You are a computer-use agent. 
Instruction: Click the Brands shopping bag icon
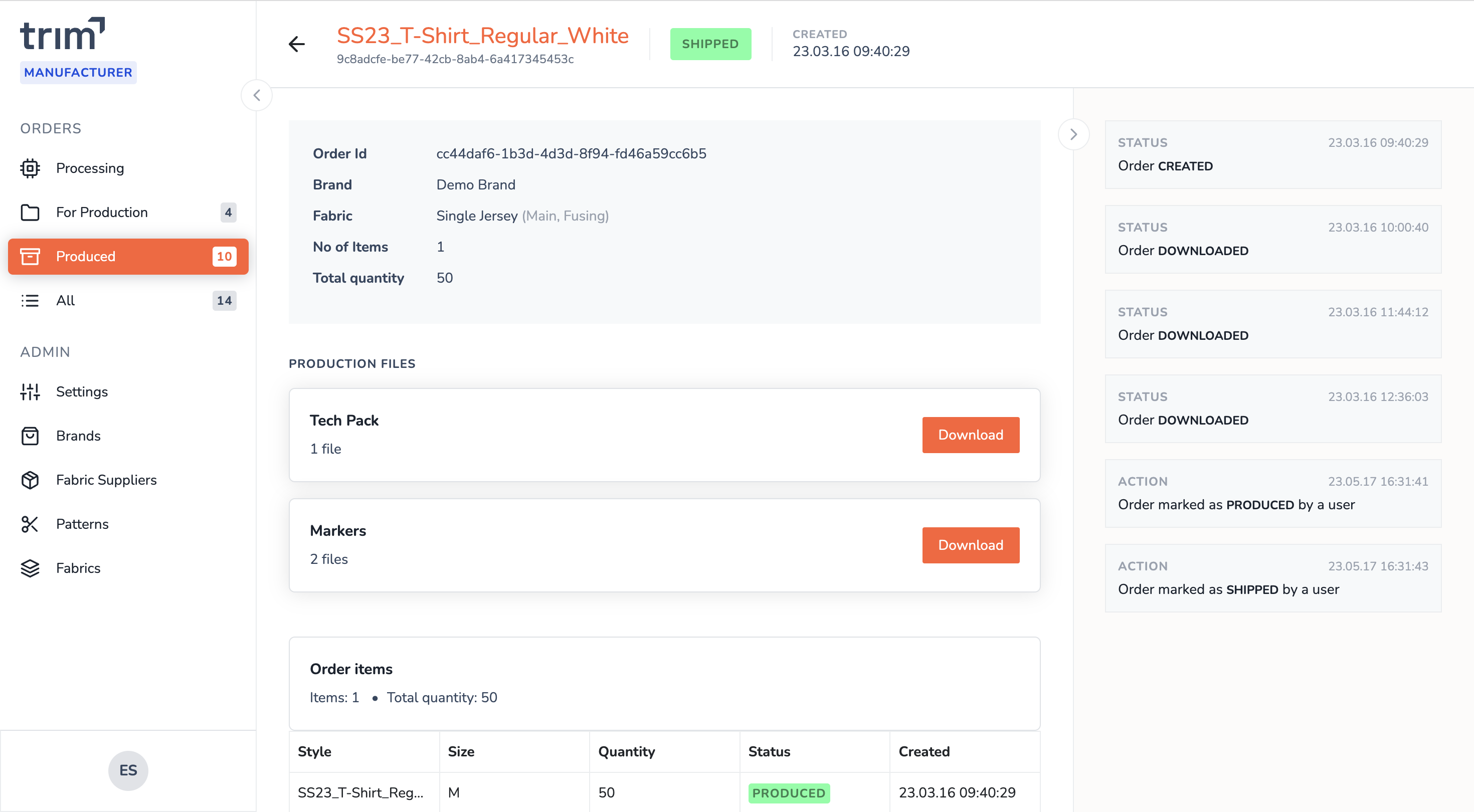point(30,436)
